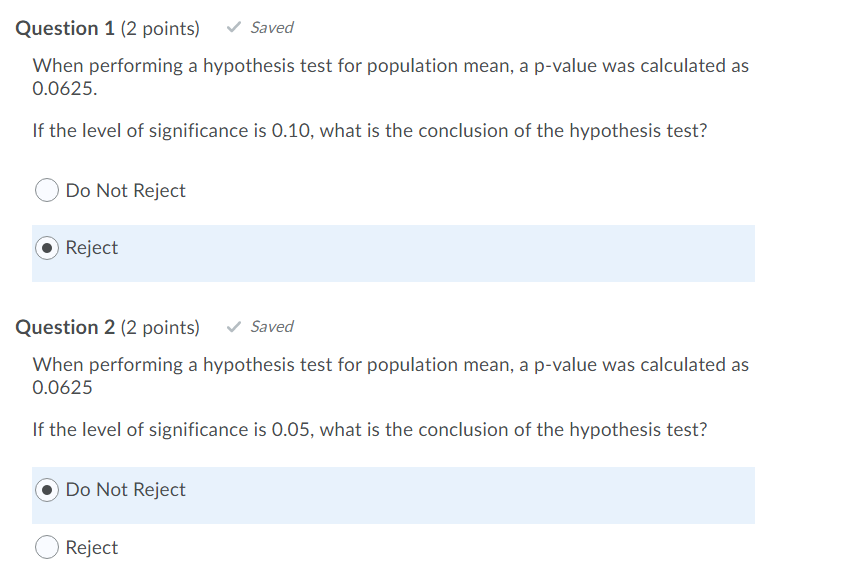Click the Saved status text for Question 2
Image resolution: width=847 pixels, height=578 pixels.
(x=272, y=327)
